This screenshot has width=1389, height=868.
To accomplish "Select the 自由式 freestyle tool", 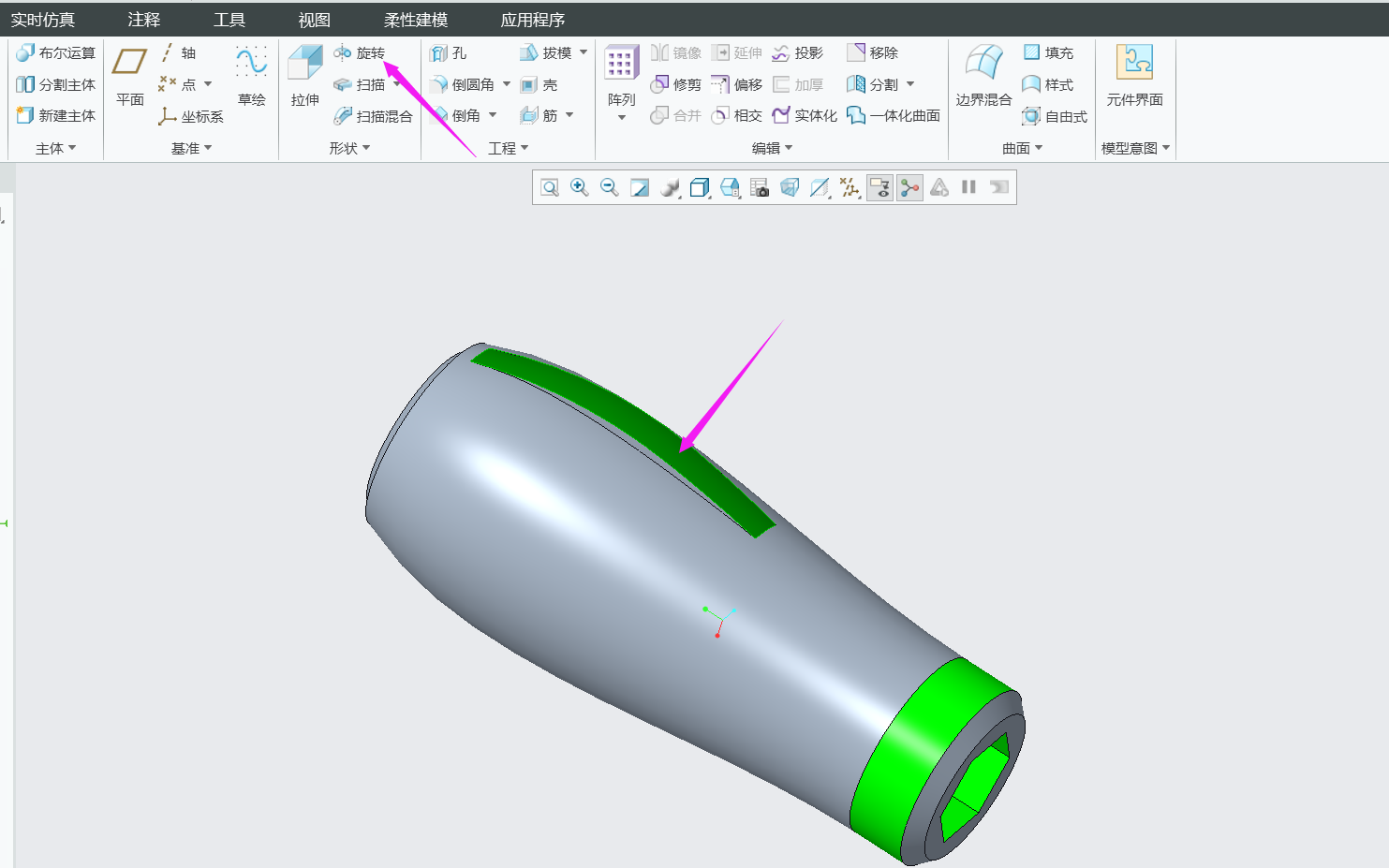I will click(1055, 117).
